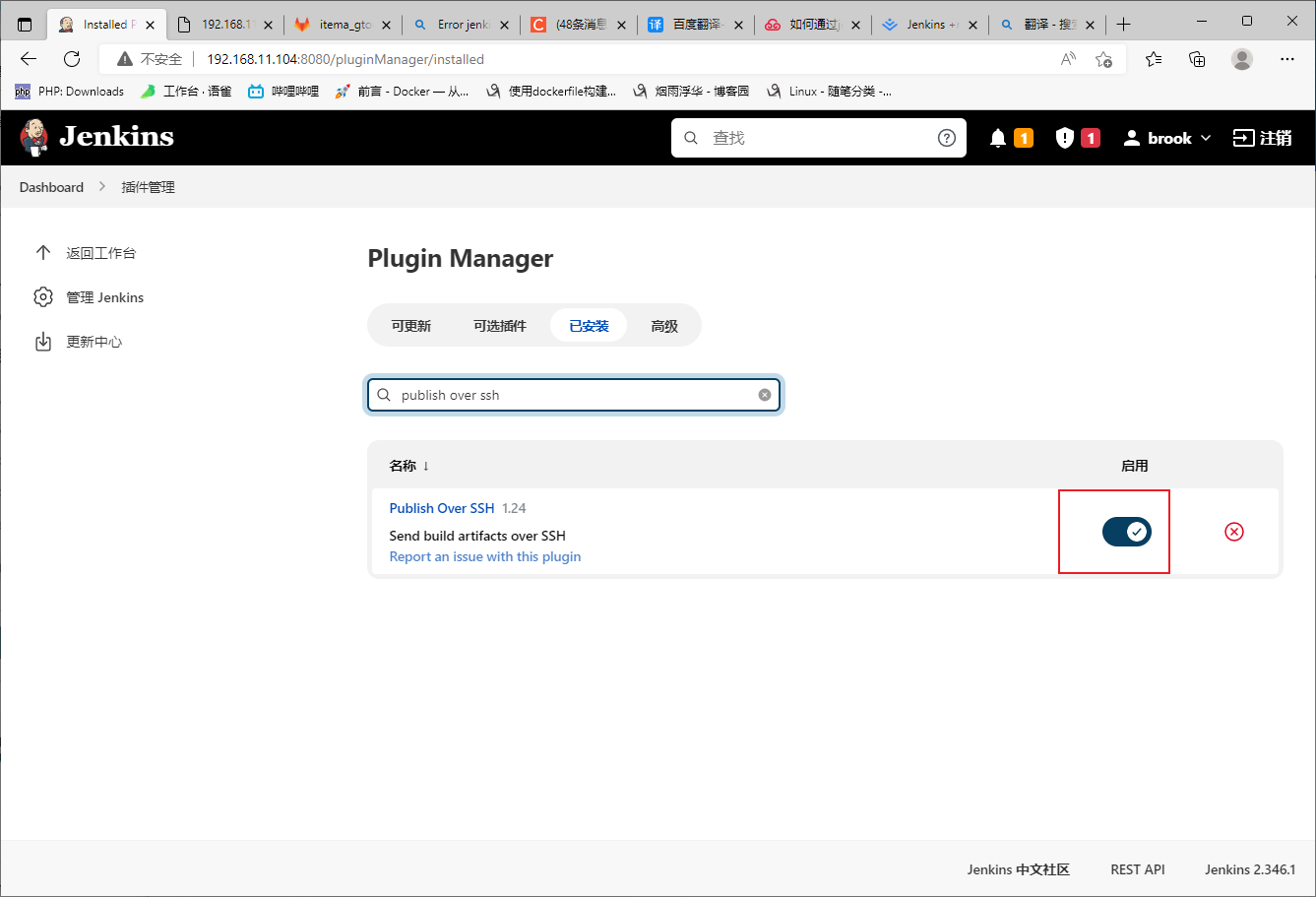Open 工作台 · 语雀 bookmark
Image resolution: width=1316 pixels, height=897 pixels.
[185, 92]
